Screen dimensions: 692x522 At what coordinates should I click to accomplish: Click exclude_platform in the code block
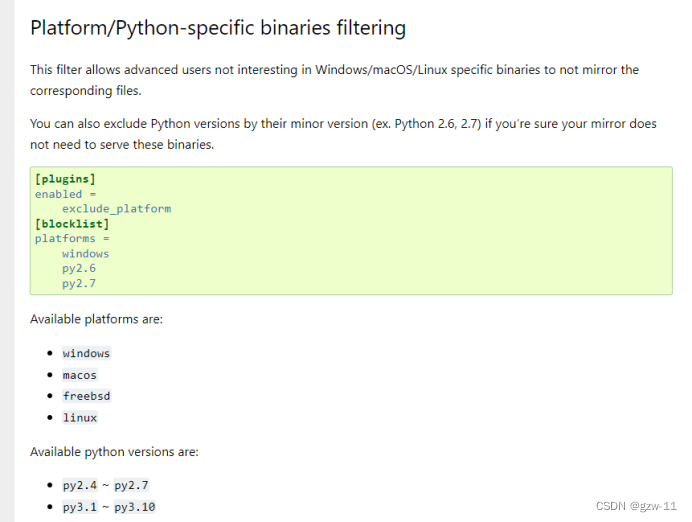[116, 209]
